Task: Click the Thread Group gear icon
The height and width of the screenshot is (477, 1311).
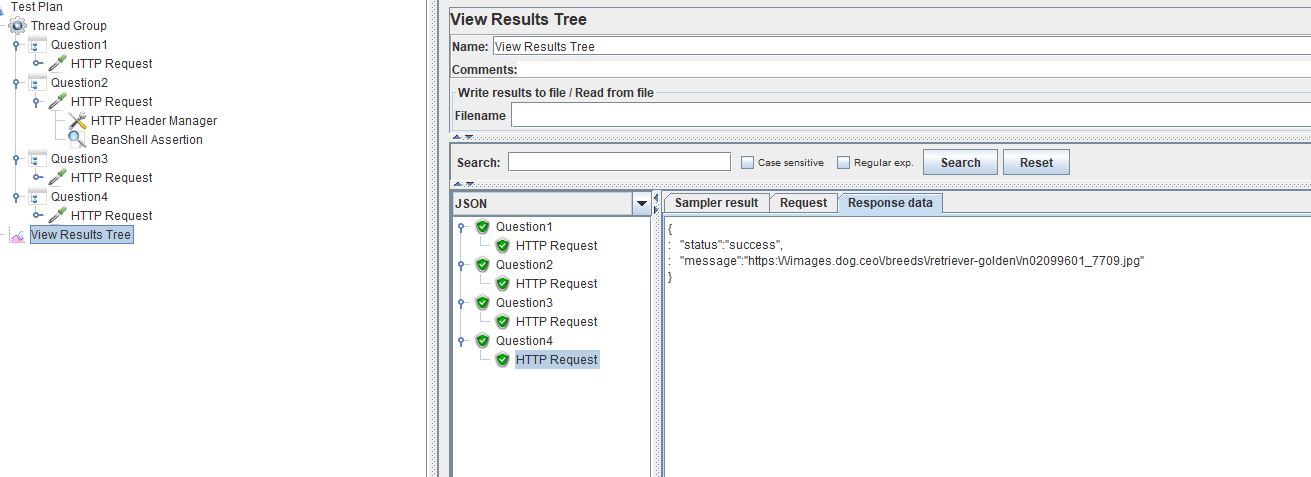Action: [x=17, y=26]
